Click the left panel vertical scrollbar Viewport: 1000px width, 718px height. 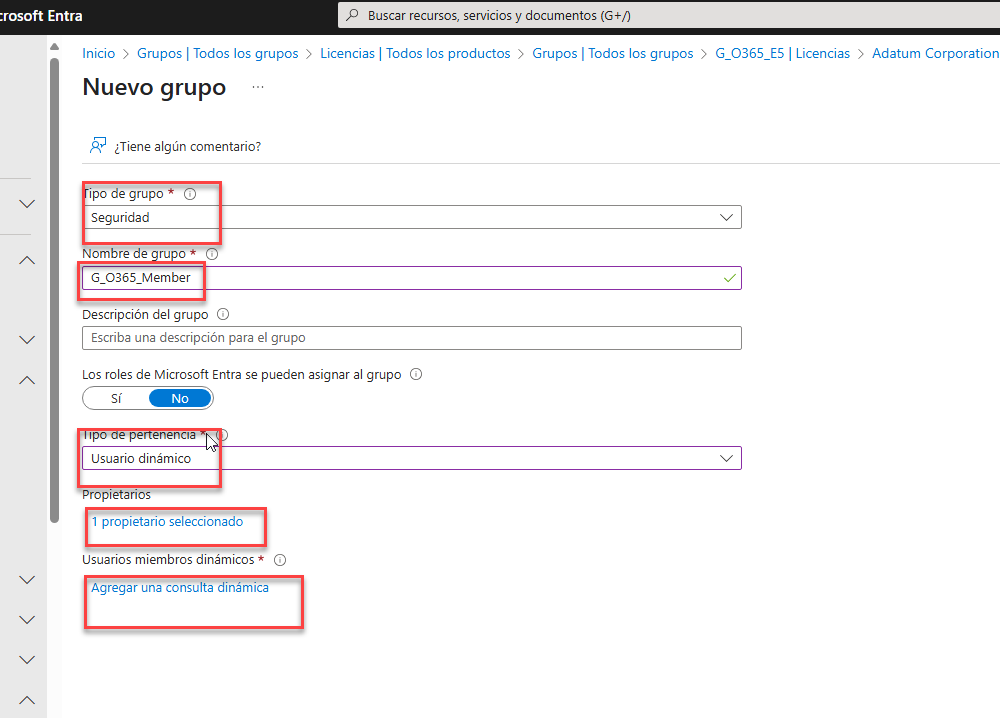point(54,300)
